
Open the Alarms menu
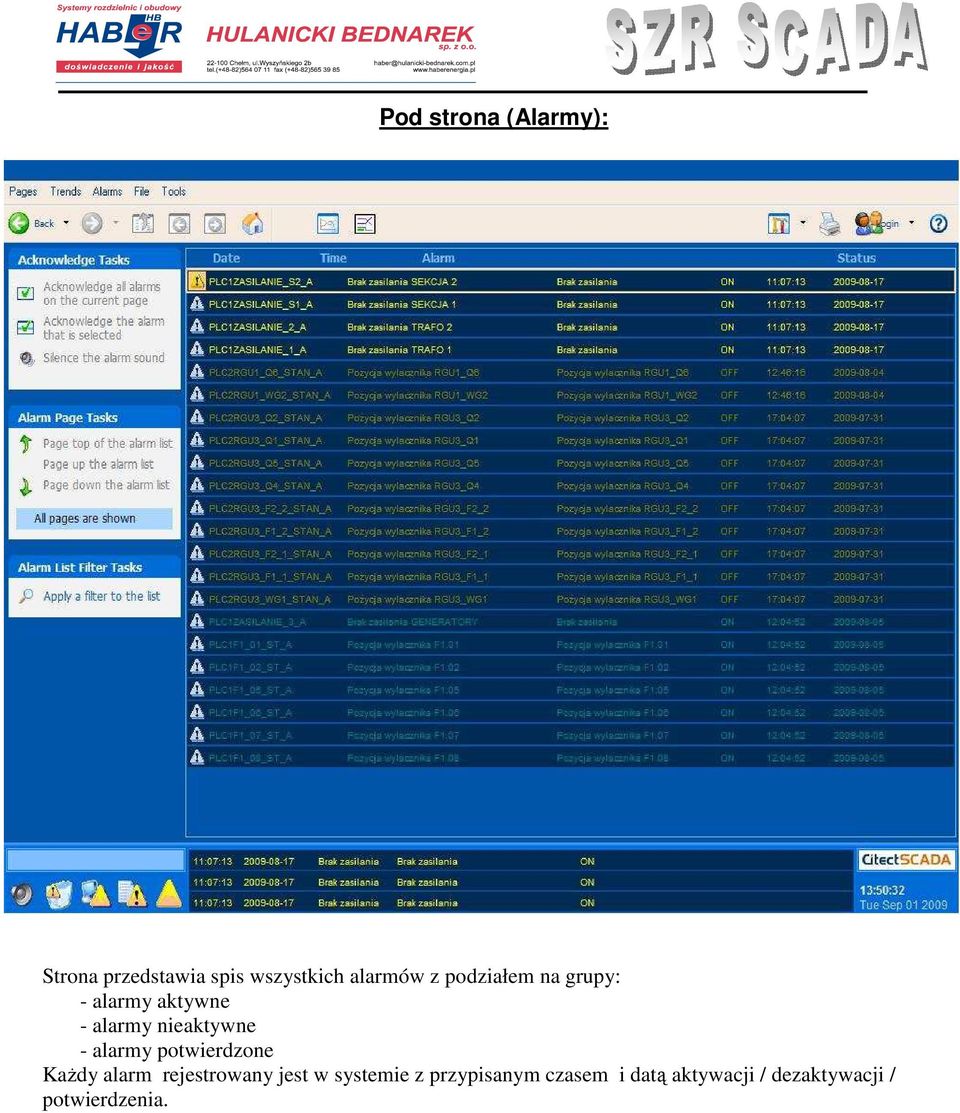[x=107, y=192]
